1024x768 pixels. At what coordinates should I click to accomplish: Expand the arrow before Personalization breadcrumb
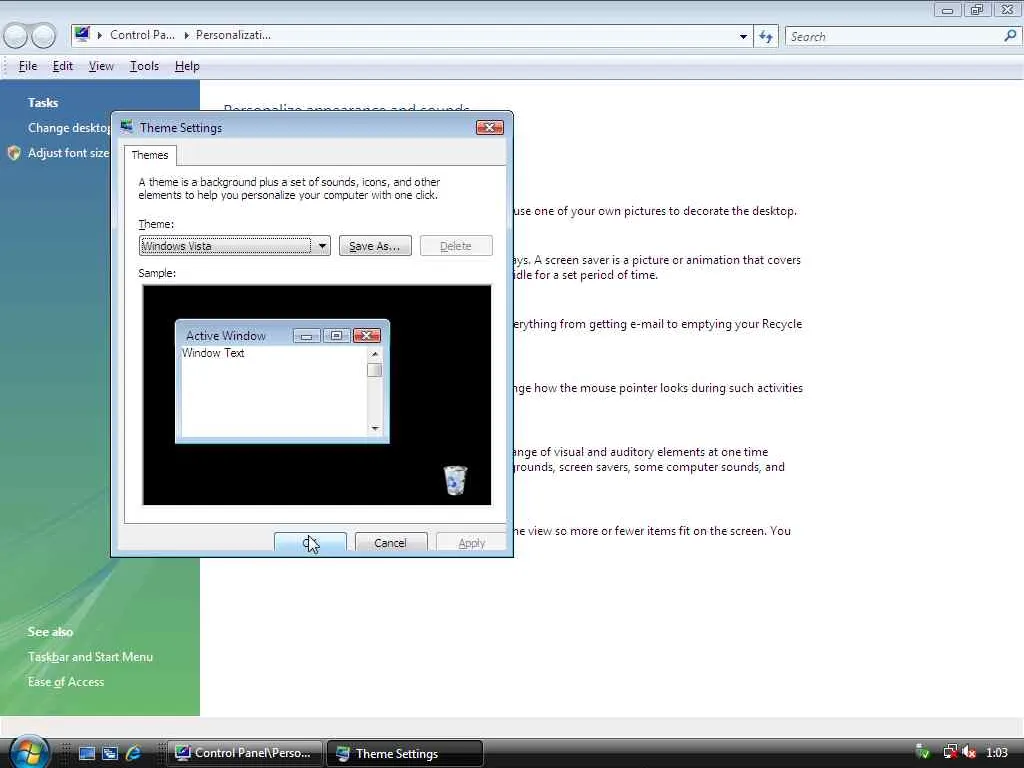coord(186,35)
